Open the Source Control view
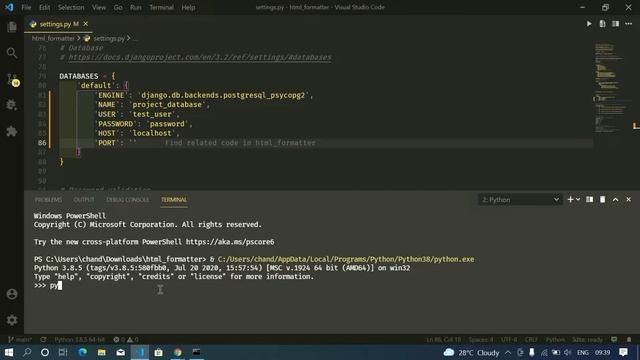 tap(13, 80)
